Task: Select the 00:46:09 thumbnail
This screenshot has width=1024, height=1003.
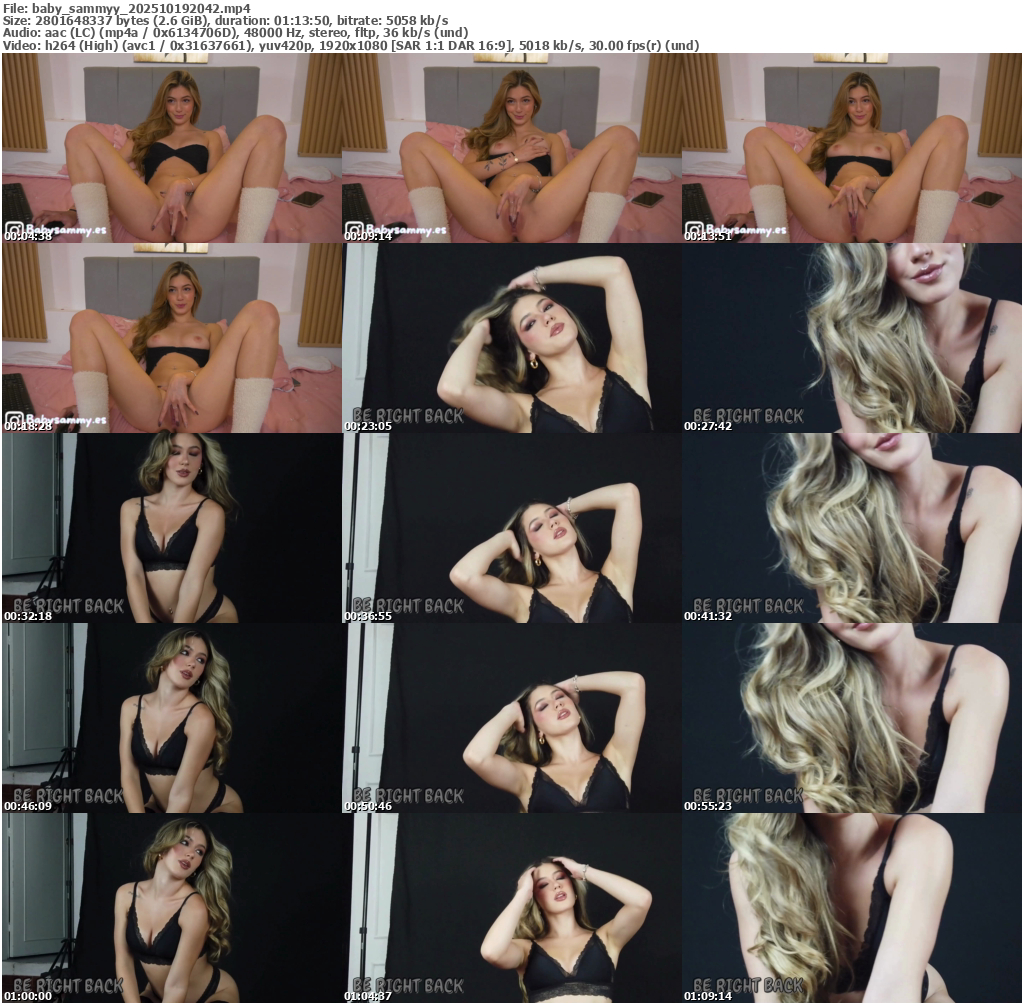Action: tap(171, 718)
